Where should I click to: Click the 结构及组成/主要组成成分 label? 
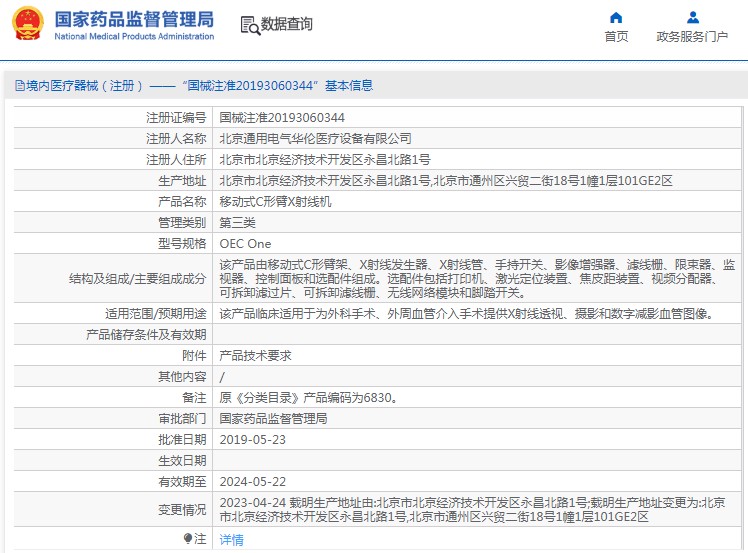point(137,278)
